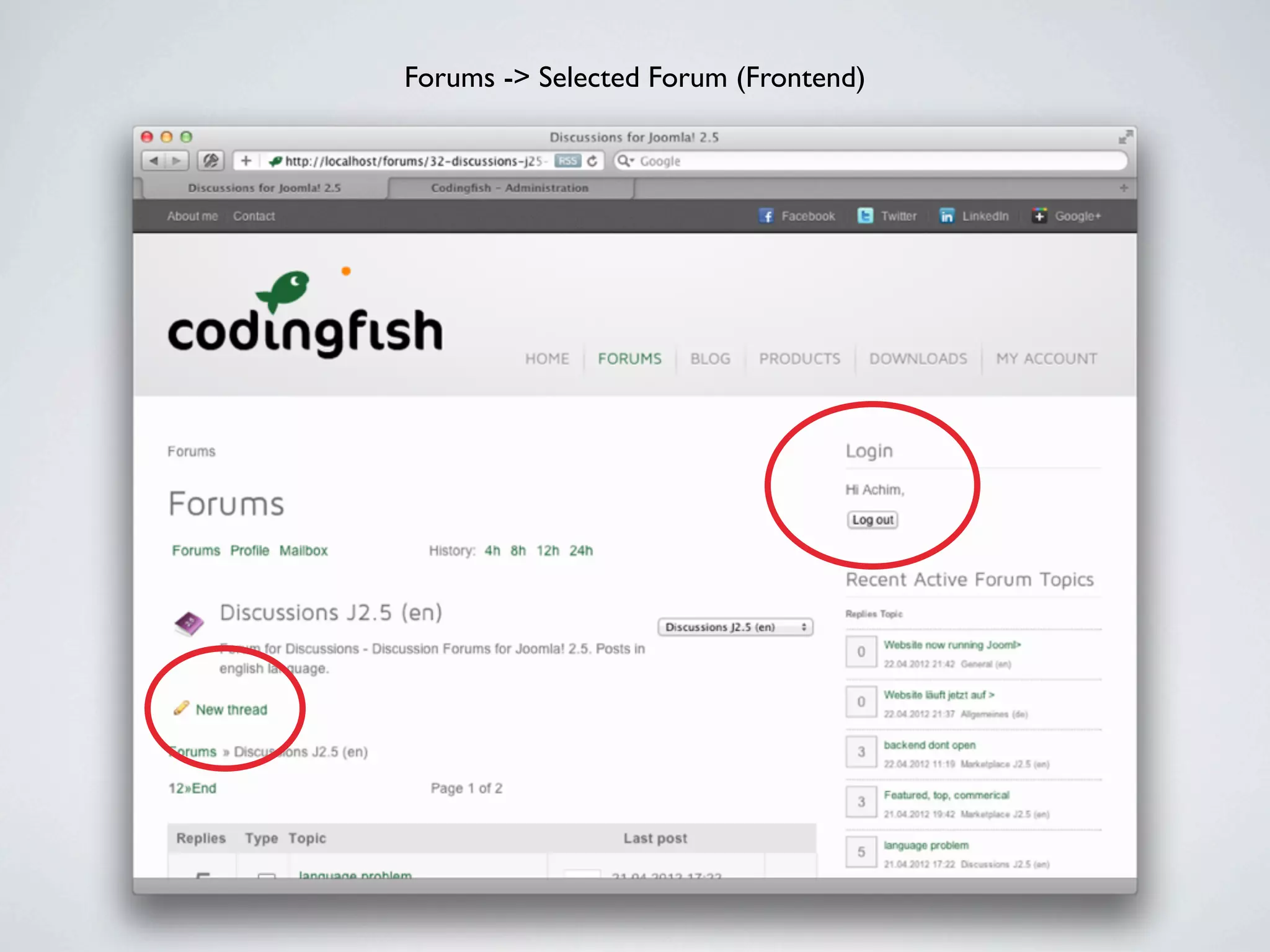Click the LinkedIn icon
The width and height of the screenshot is (1270, 952).
[x=946, y=216]
